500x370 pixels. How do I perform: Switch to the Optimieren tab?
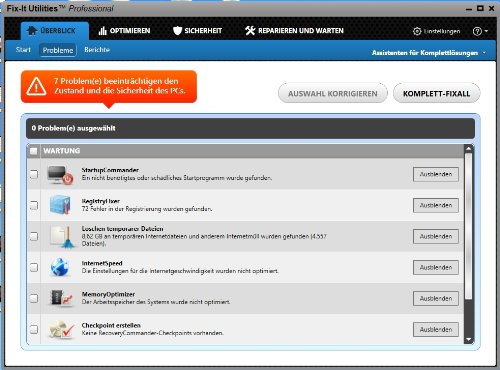(x=124, y=31)
